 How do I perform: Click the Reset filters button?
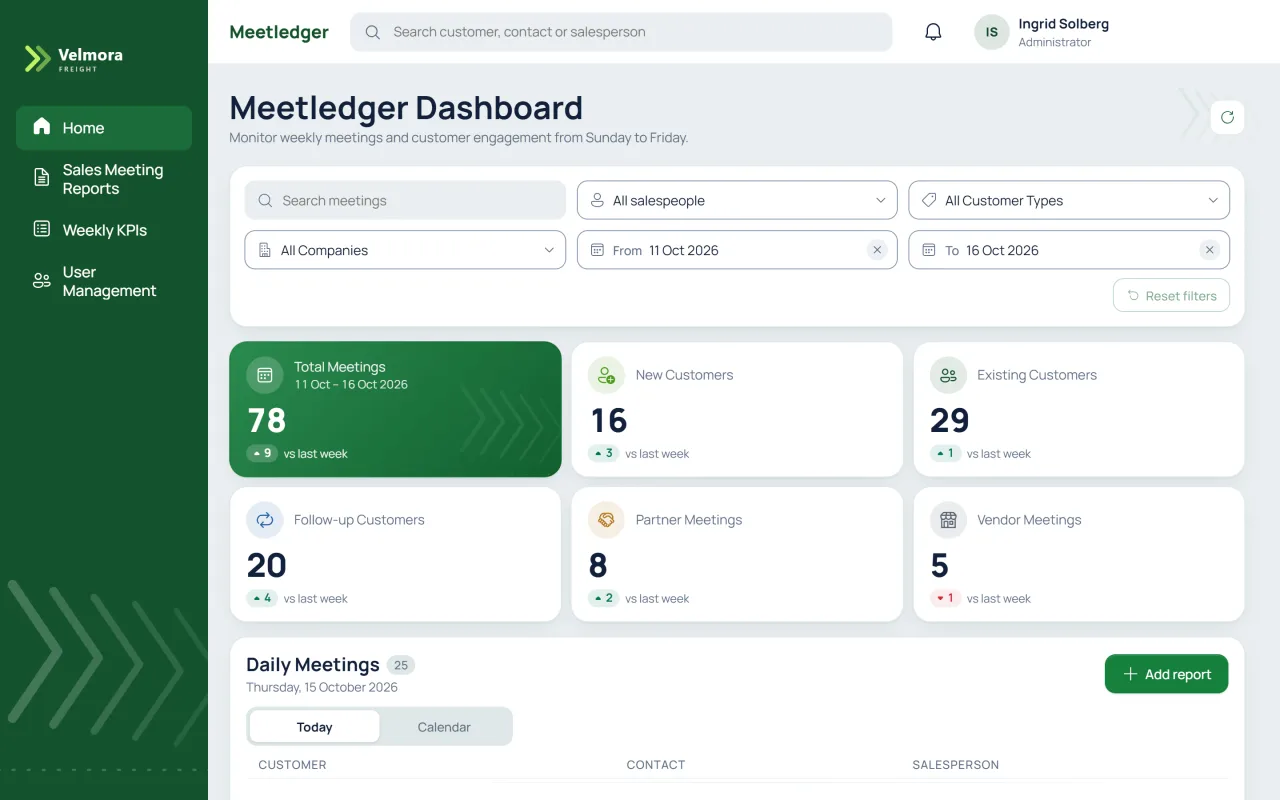1171,296
